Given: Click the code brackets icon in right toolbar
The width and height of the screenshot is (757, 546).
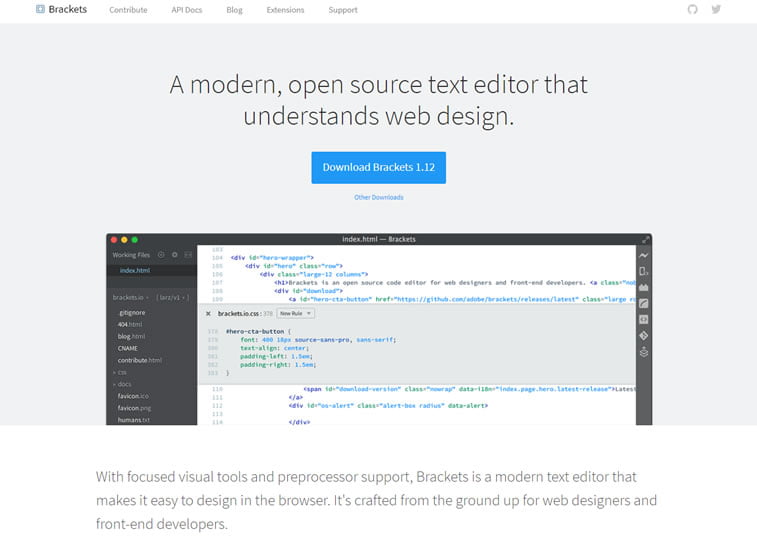Looking at the screenshot, I should coord(644,320).
